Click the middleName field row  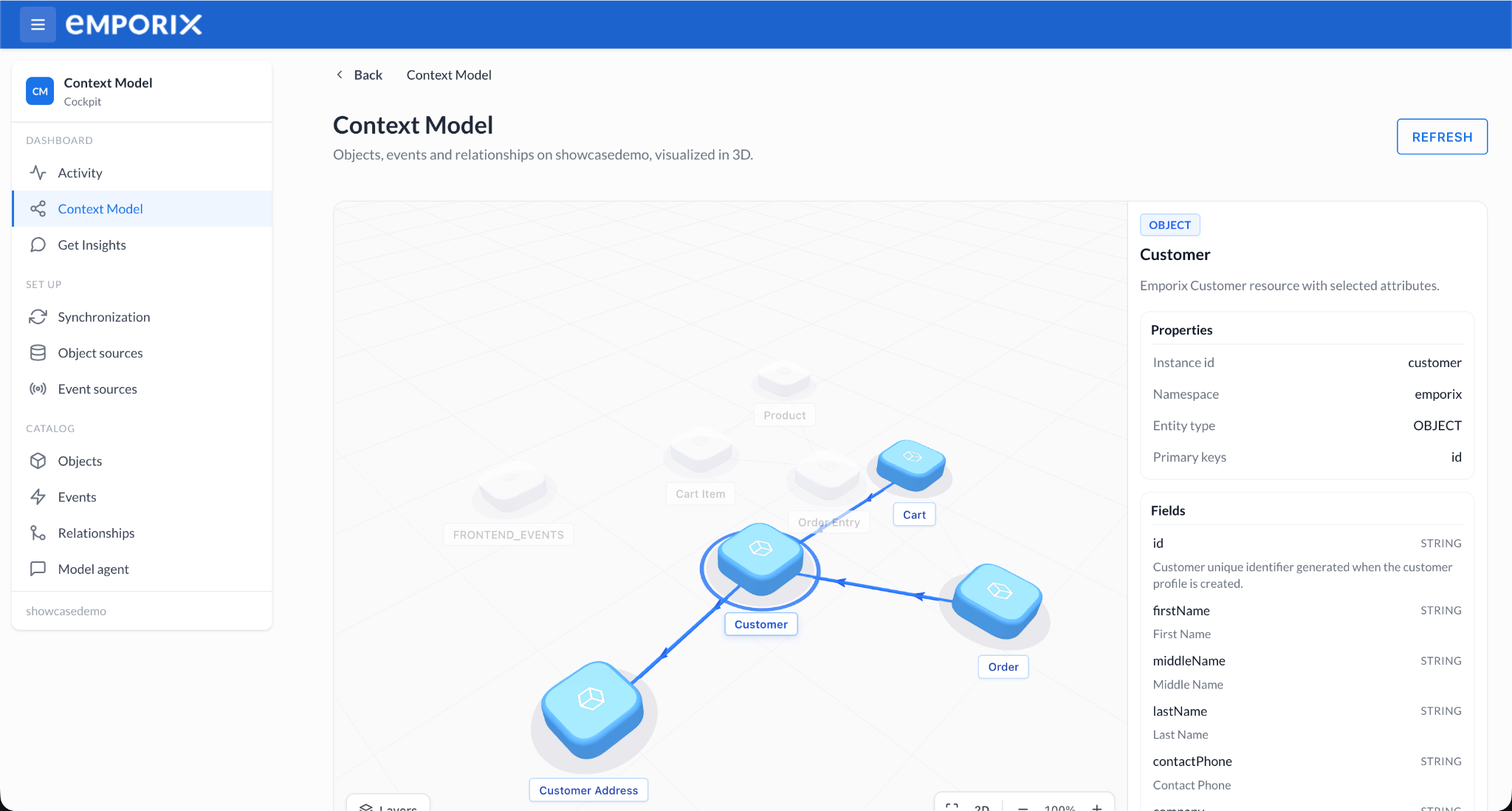pos(1307,672)
